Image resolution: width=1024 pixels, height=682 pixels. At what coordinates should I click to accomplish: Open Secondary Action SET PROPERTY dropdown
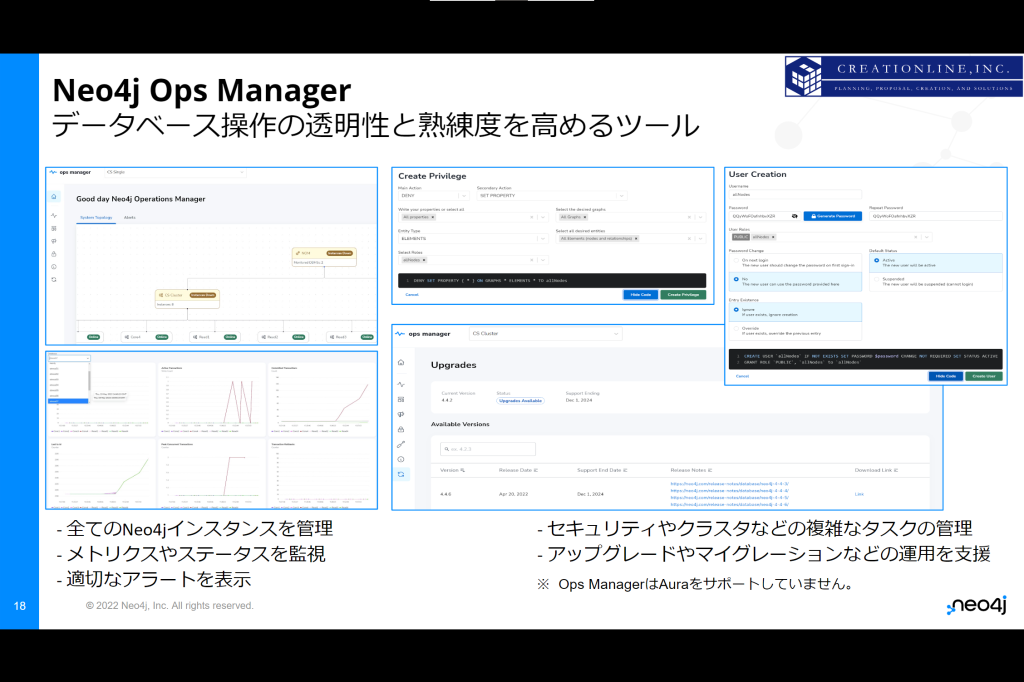(x=552, y=195)
